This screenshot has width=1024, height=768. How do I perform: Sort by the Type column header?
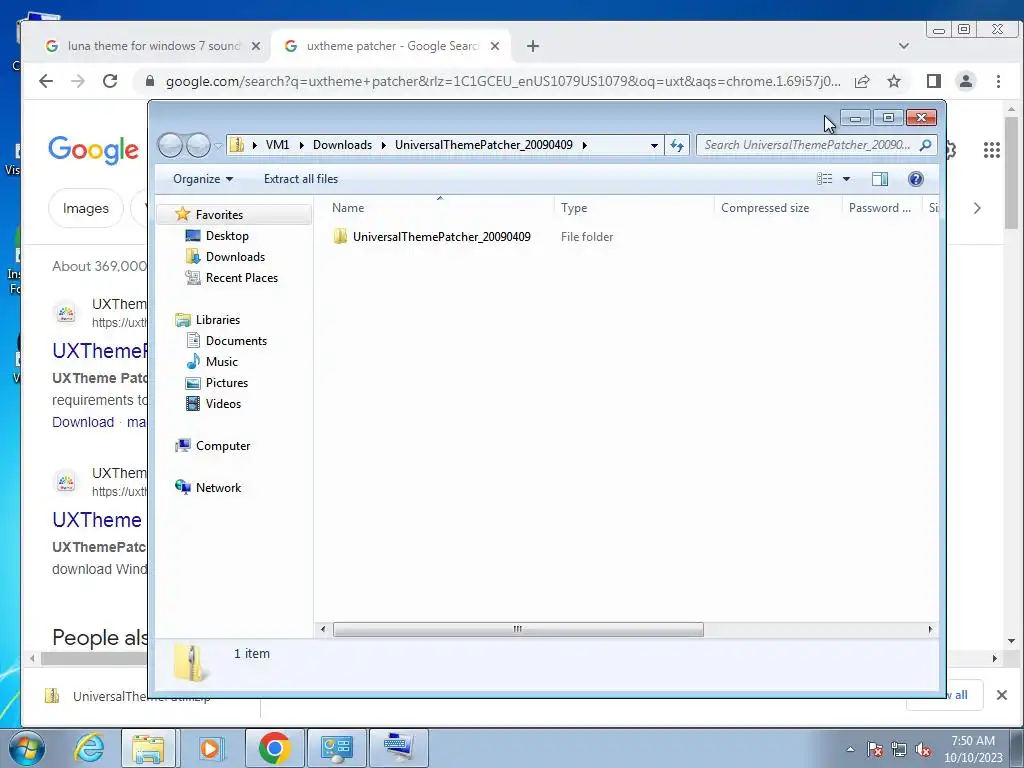click(634, 208)
